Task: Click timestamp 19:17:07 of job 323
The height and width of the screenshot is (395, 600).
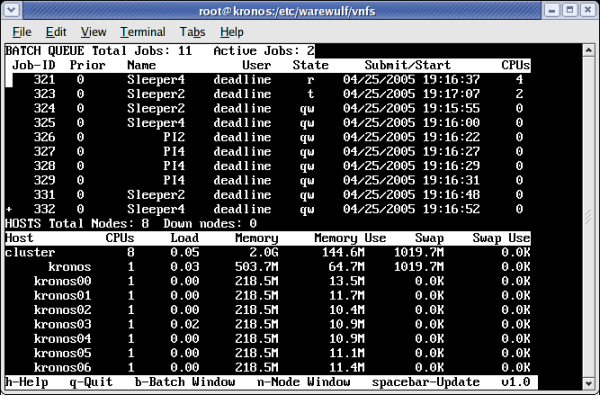Action: pos(451,94)
